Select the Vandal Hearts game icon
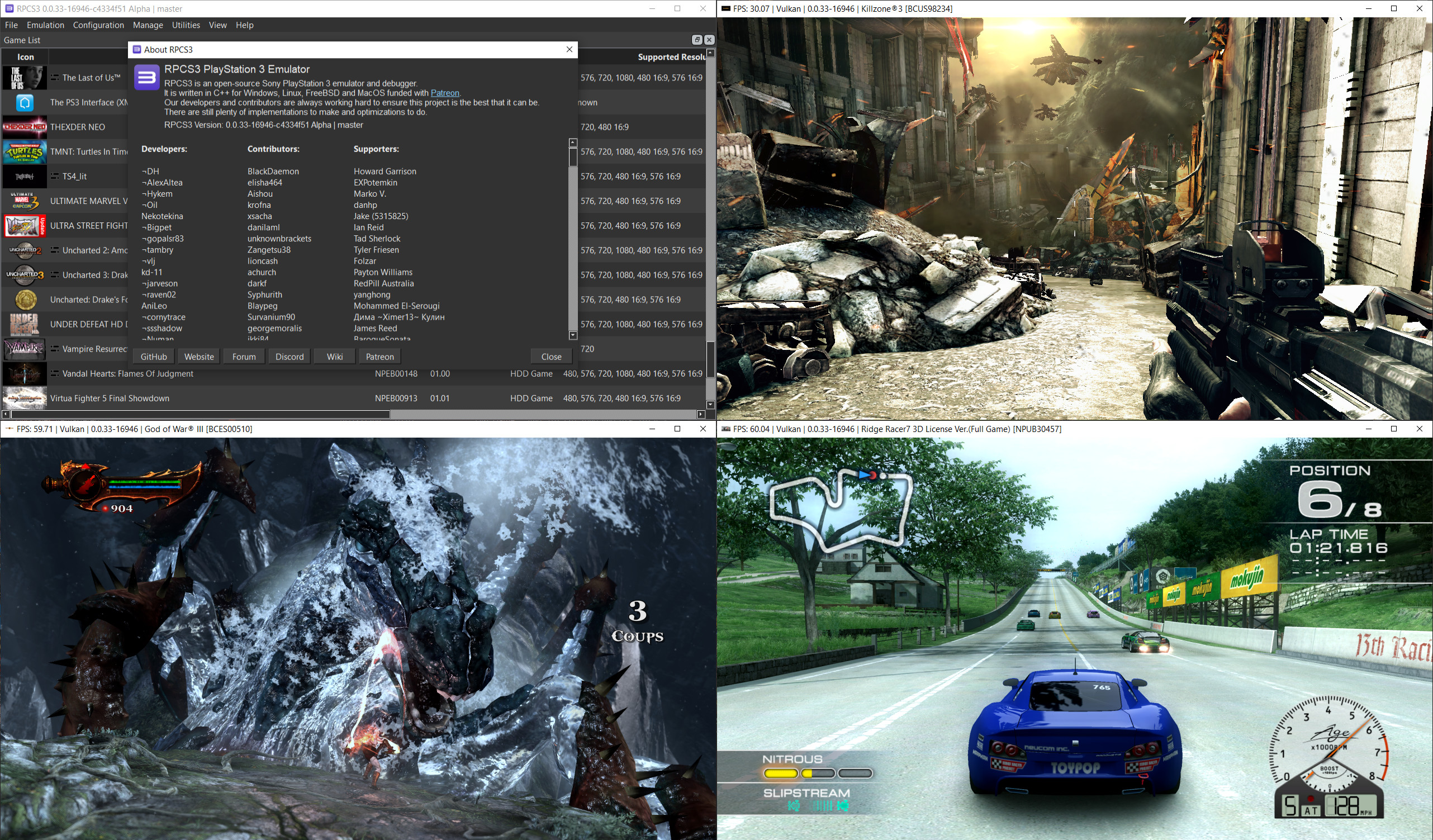The image size is (1433, 840). point(25,374)
